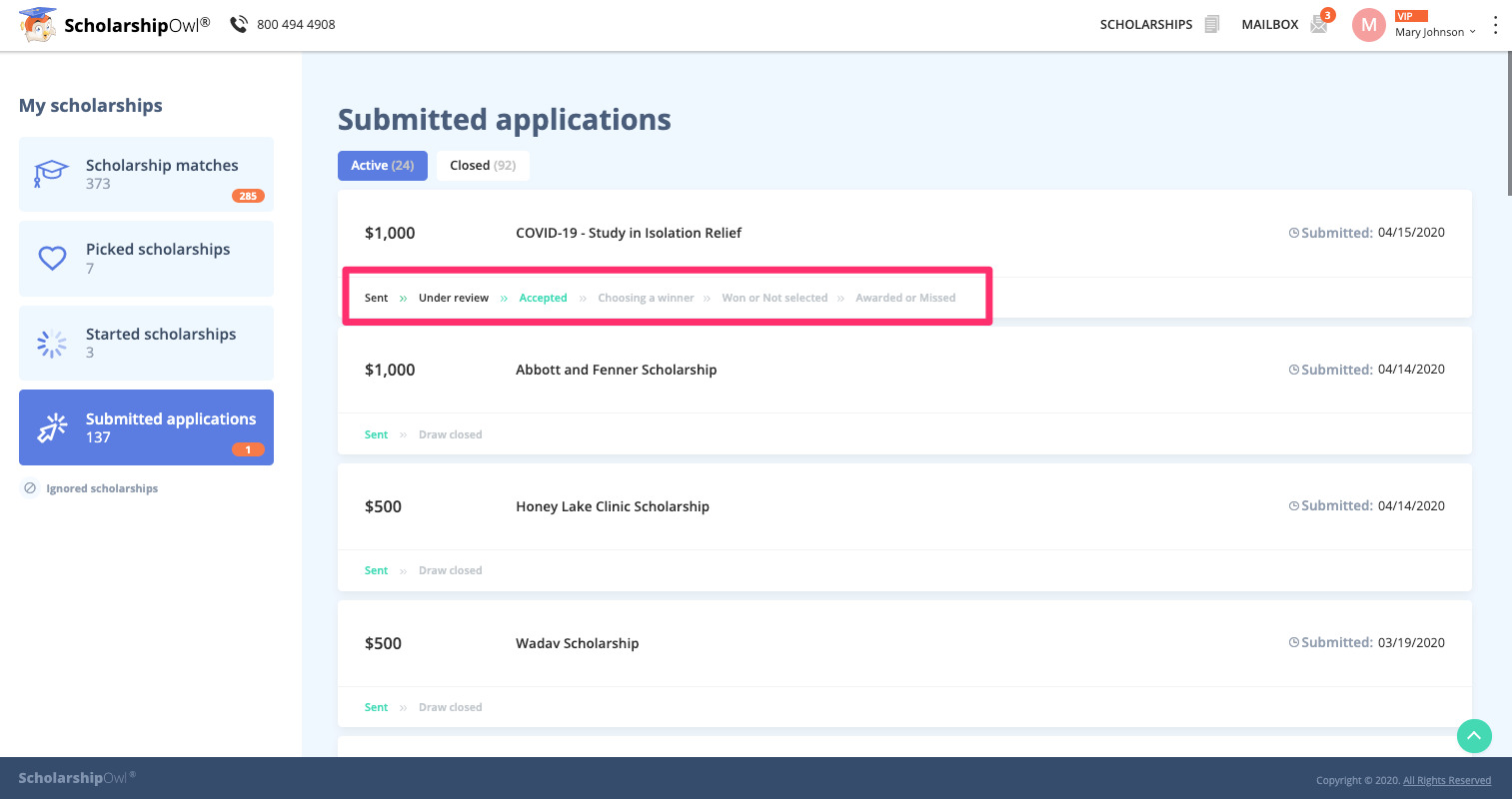Viewport: 1512px width, 799px height.
Task: Open the mailbox envelope icon
Action: pos(1319,25)
